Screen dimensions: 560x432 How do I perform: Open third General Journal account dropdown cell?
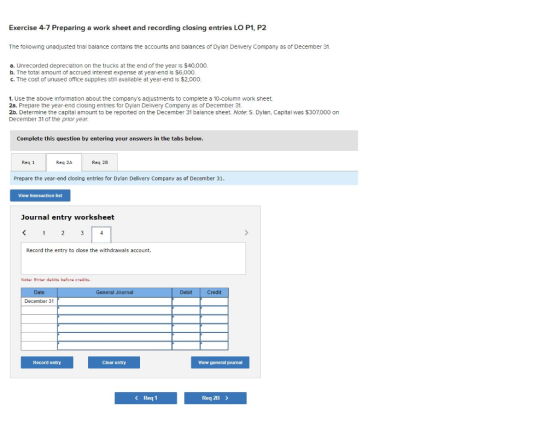[x=115, y=319]
